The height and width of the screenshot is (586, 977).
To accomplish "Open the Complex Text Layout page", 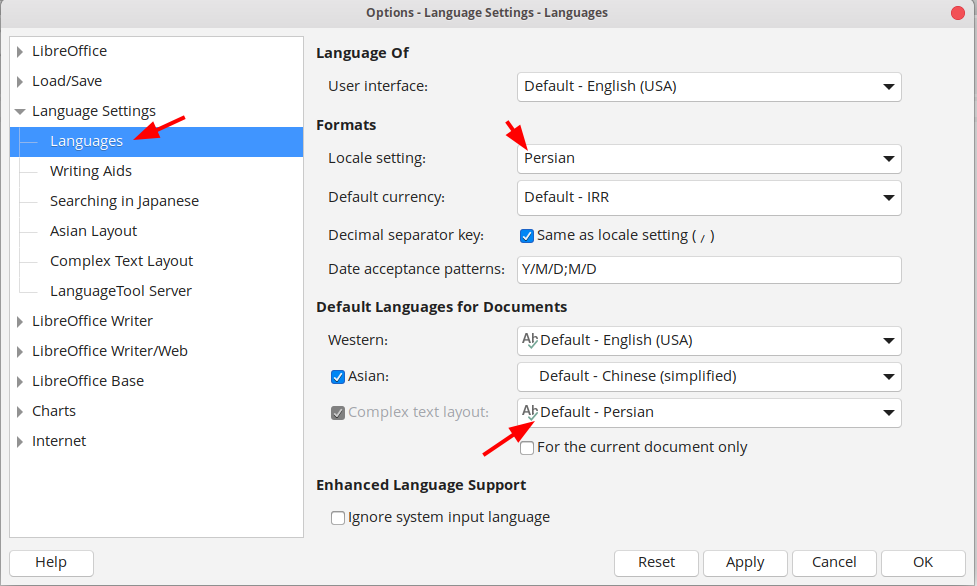I will click(122, 261).
